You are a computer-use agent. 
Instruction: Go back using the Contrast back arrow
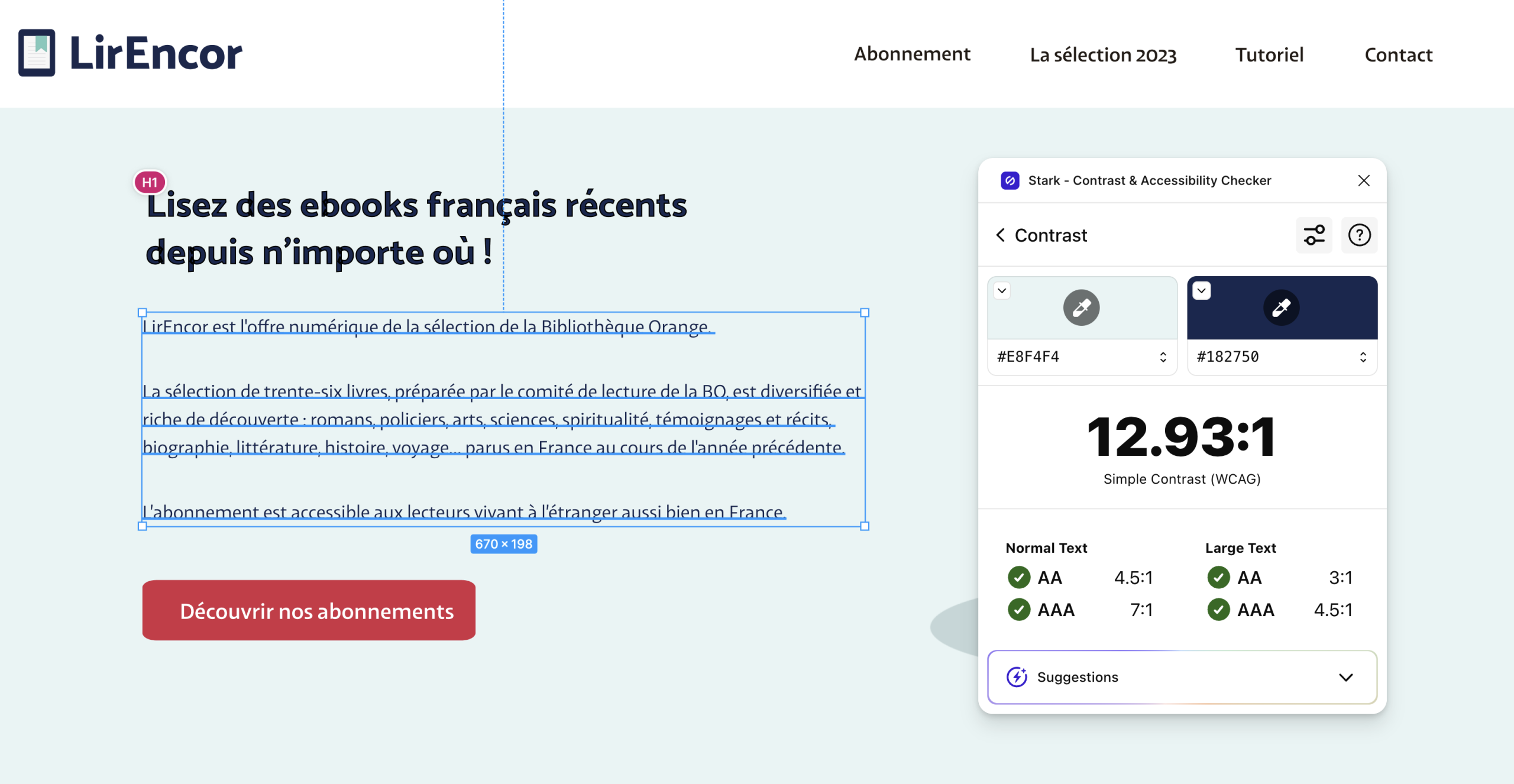[1000, 235]
